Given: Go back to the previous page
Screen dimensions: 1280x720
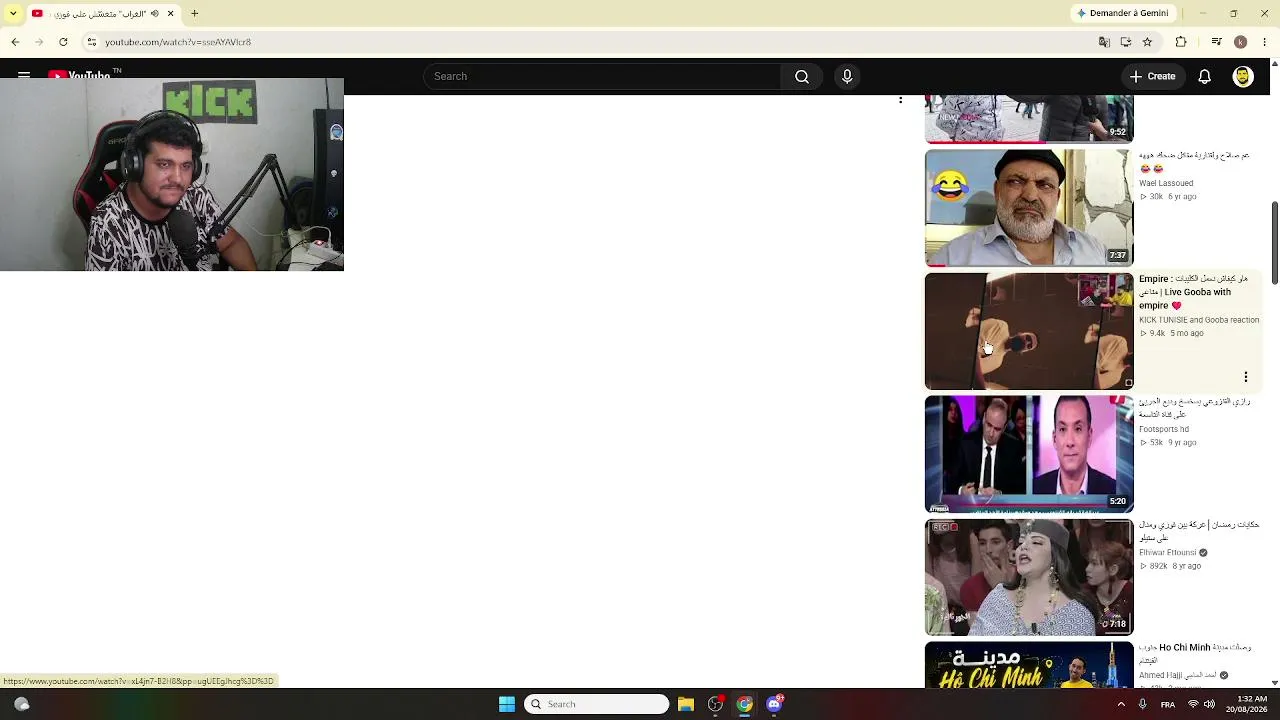Looking at the screenshot, I should click(15, 42).
